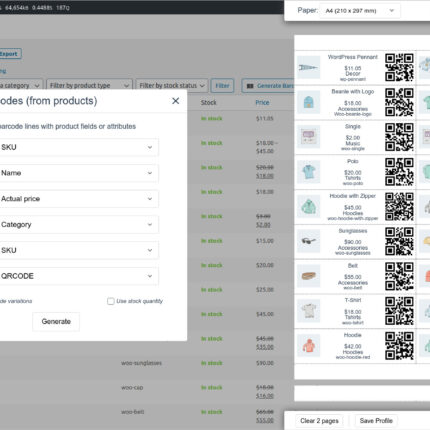Open the first SKU field dropdown
430x430 pixels.
pos(79,147)
